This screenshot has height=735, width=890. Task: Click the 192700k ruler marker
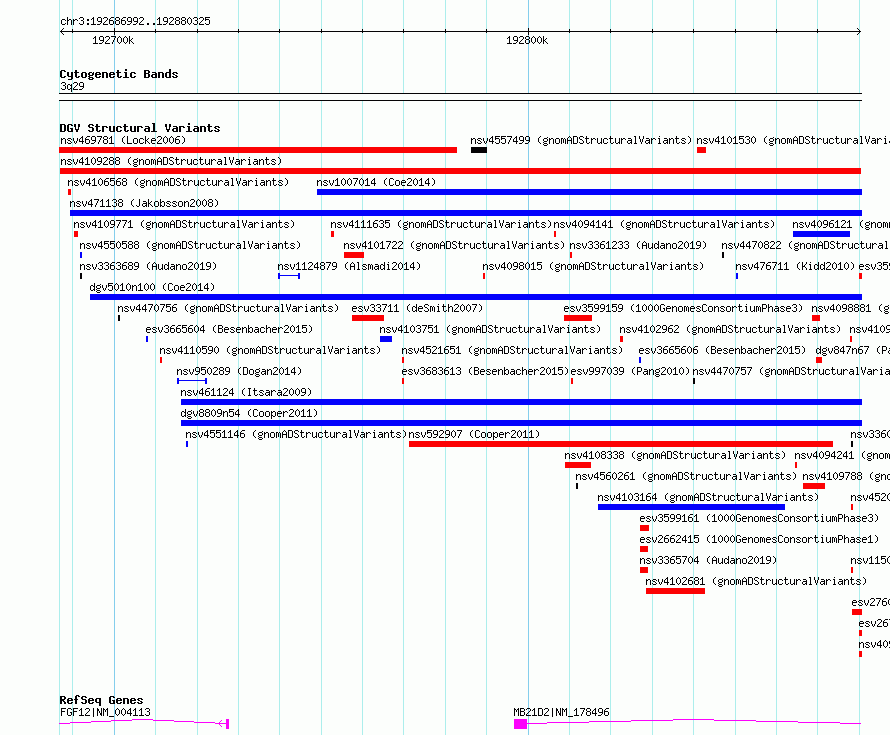(x=113, y=40)
